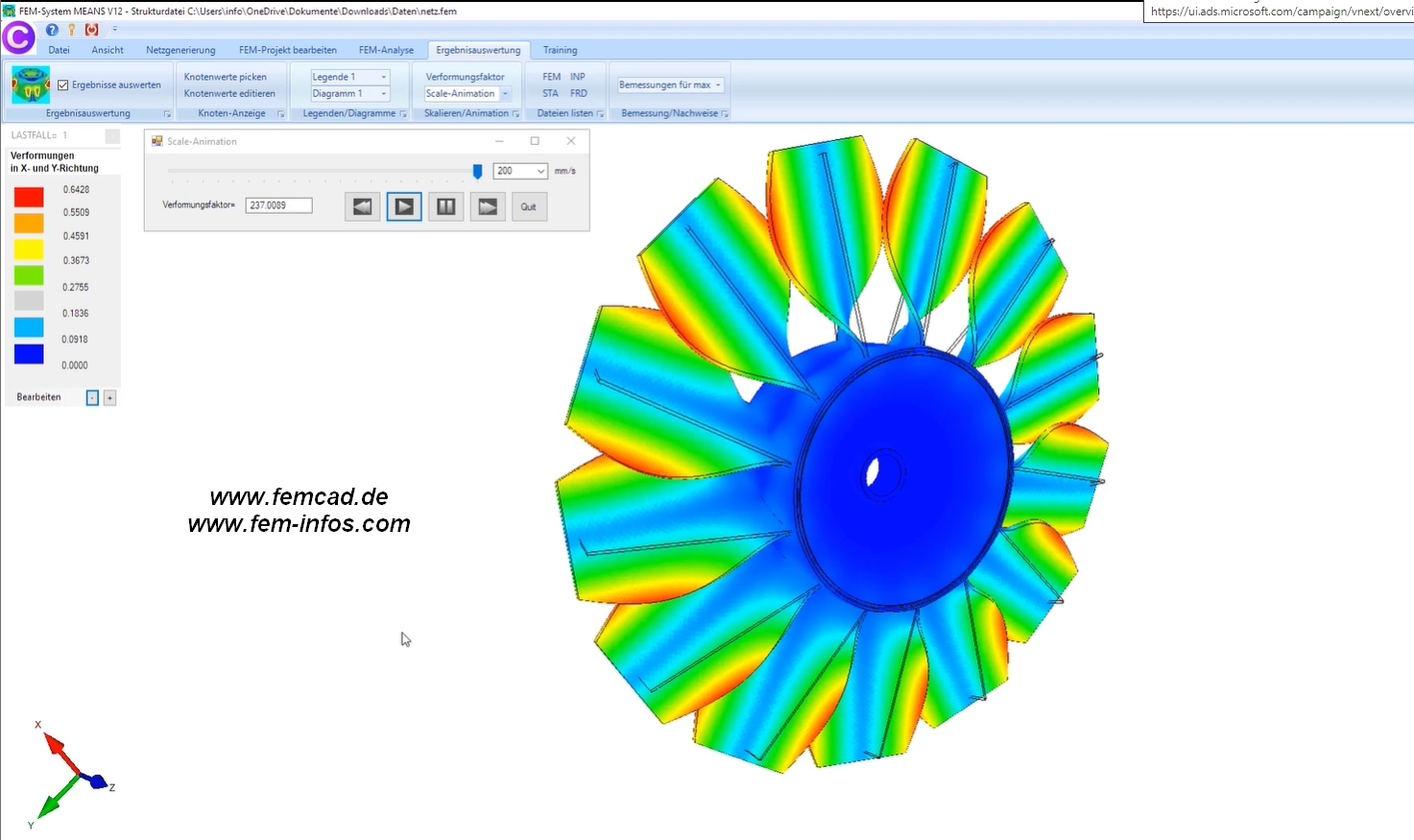
Task: Click the key icon in quick access toolbar
Action: [x=72, y=30]
